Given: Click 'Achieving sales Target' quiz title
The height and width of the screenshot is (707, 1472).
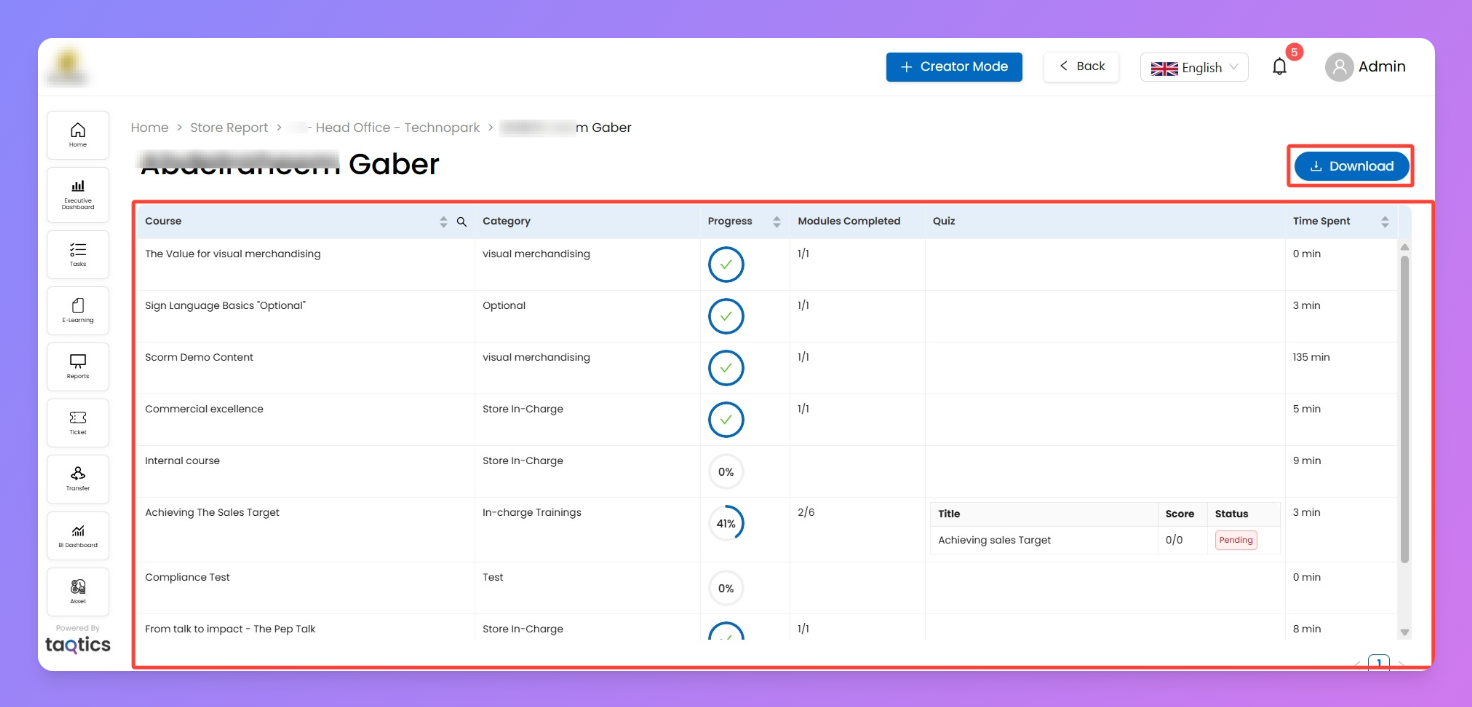Looking at the screenshot, I should point(995,540).
